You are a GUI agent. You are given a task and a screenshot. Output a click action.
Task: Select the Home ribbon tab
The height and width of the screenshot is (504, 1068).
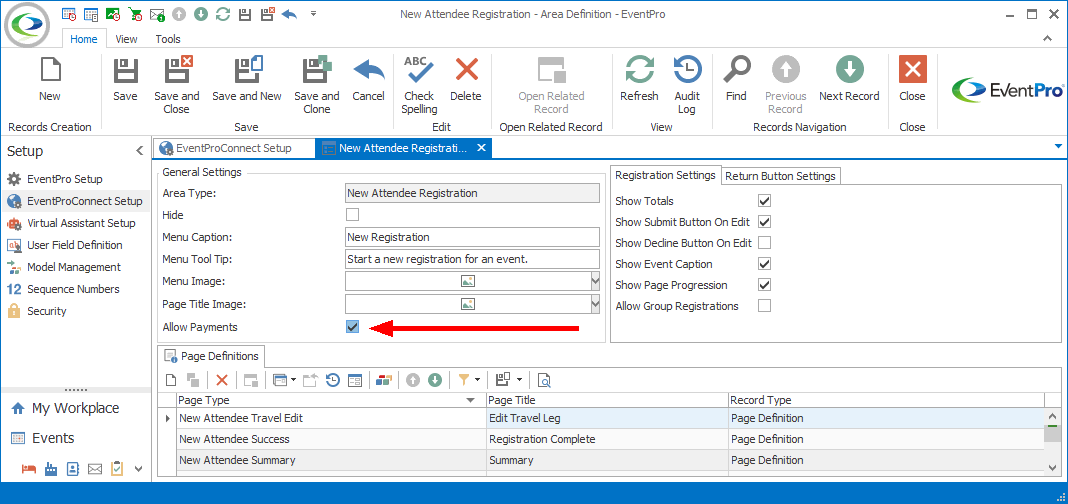84,40
